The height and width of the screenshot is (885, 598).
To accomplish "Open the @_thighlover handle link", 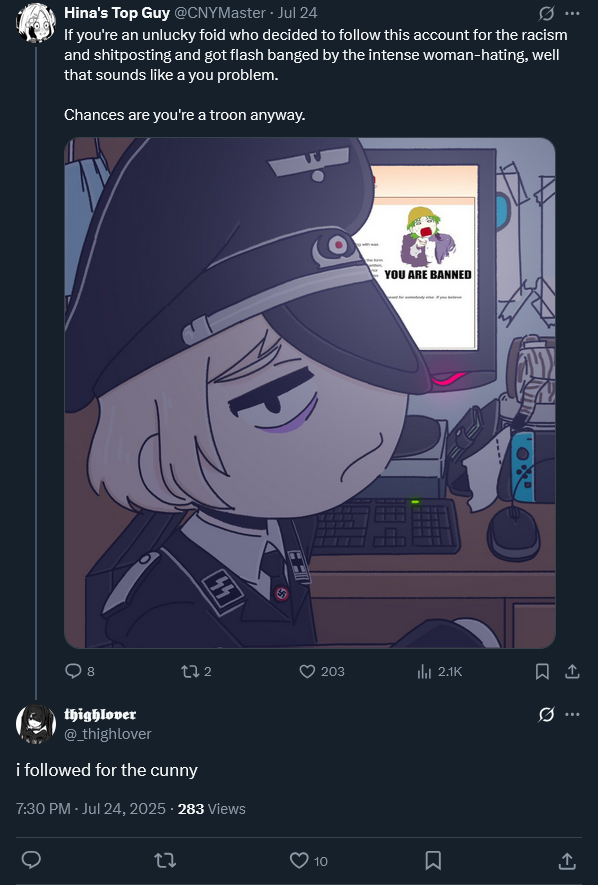I will [108, 734].
